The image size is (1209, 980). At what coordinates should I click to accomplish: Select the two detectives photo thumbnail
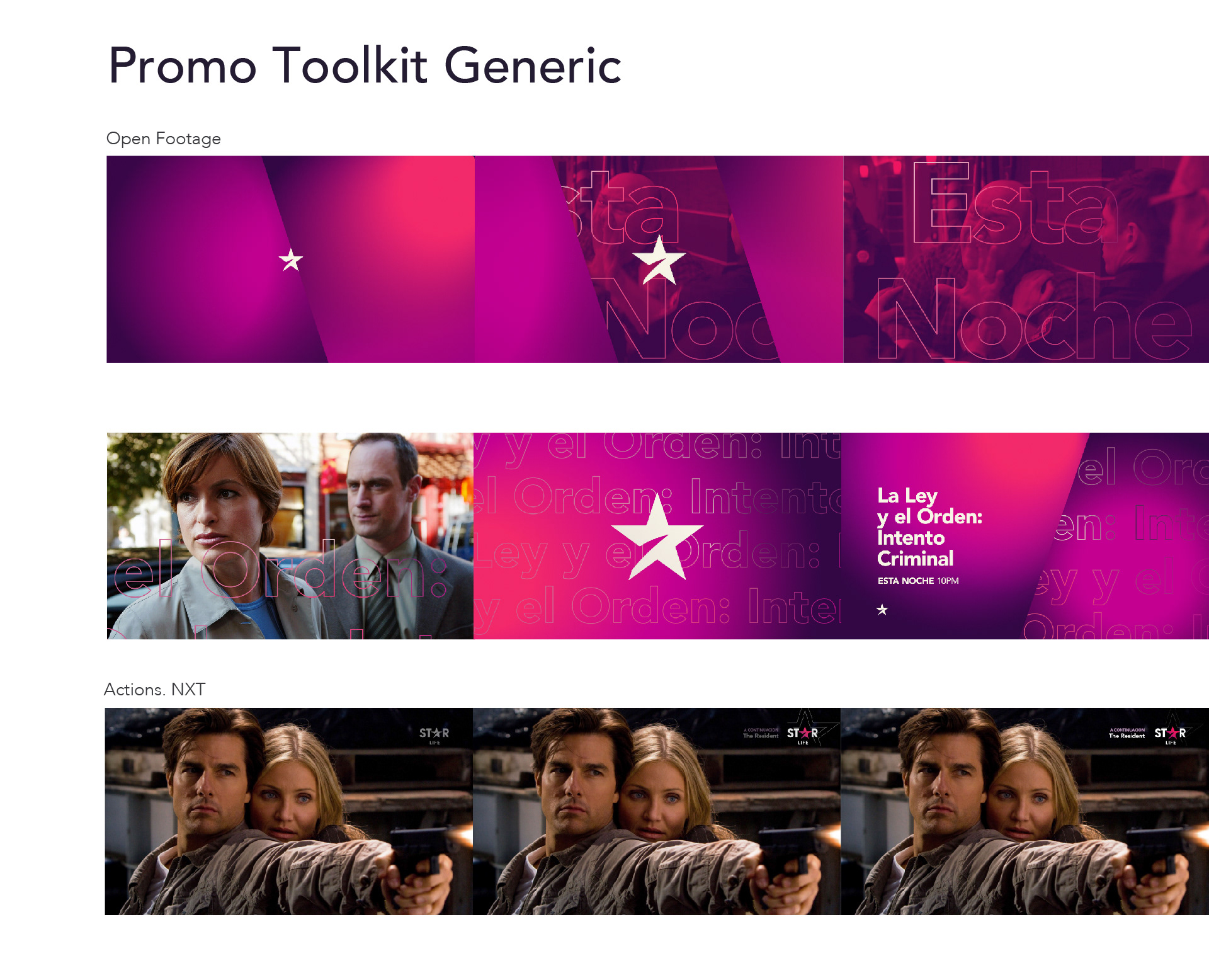(x=290, y=536)
